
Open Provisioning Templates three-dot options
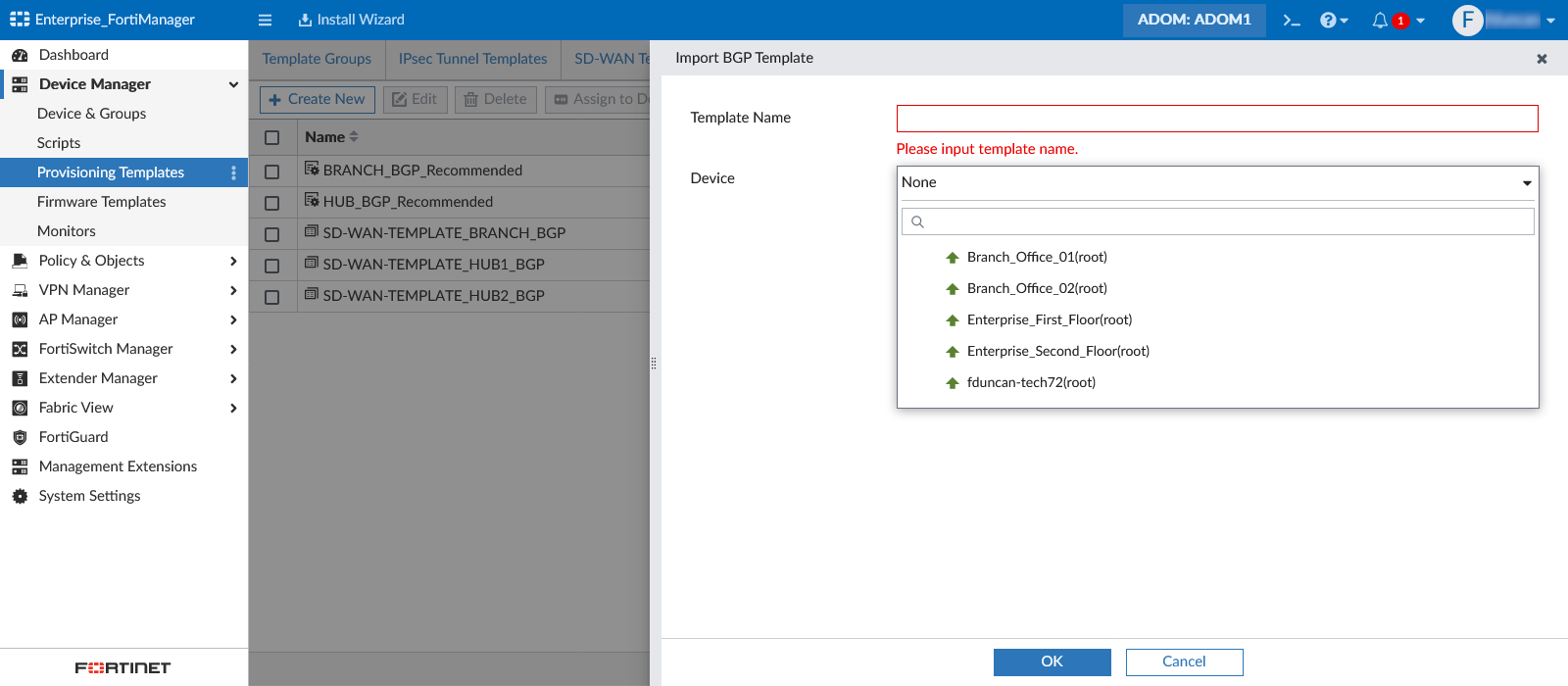233,172
